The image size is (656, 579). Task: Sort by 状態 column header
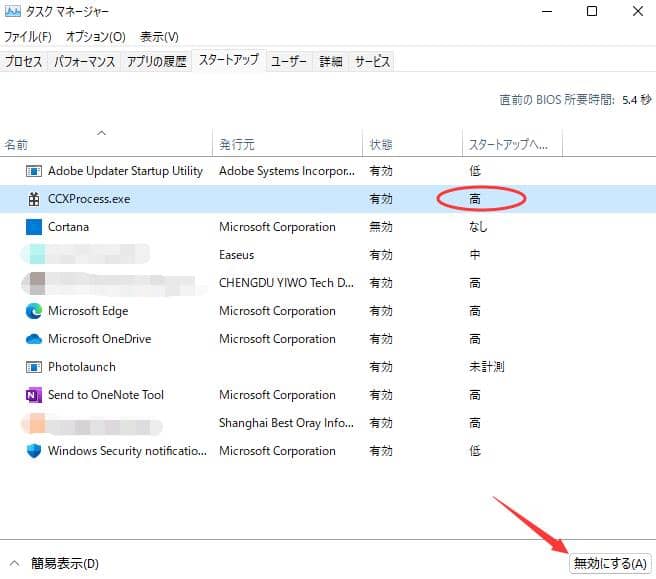[381, 145]
